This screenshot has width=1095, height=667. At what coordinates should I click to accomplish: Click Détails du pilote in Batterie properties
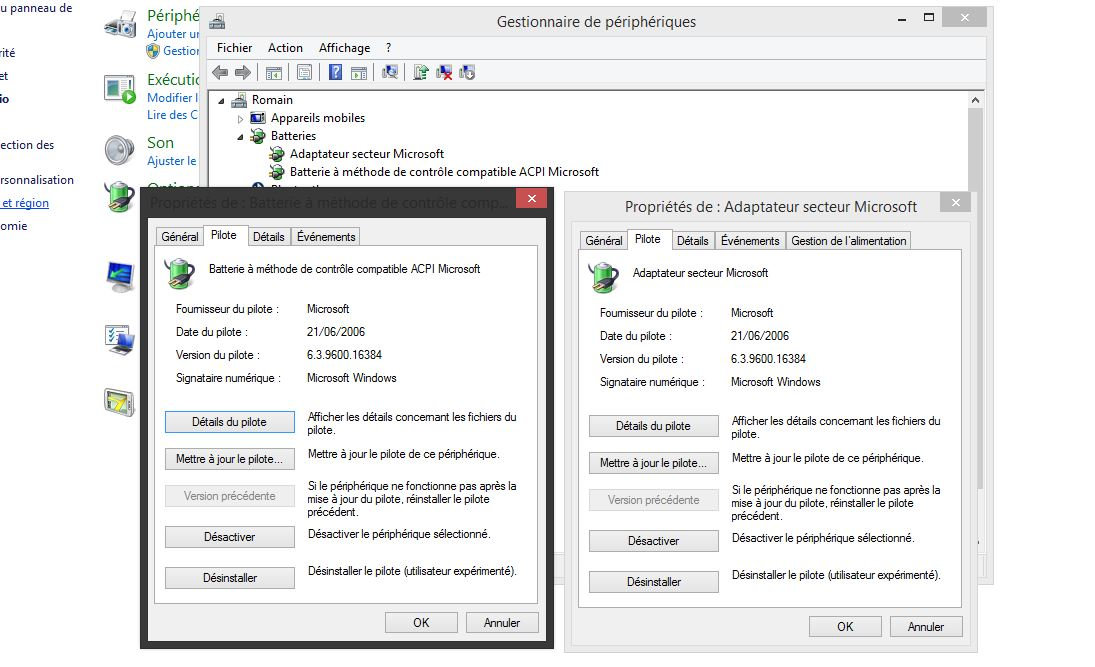[x=230, y=422]
